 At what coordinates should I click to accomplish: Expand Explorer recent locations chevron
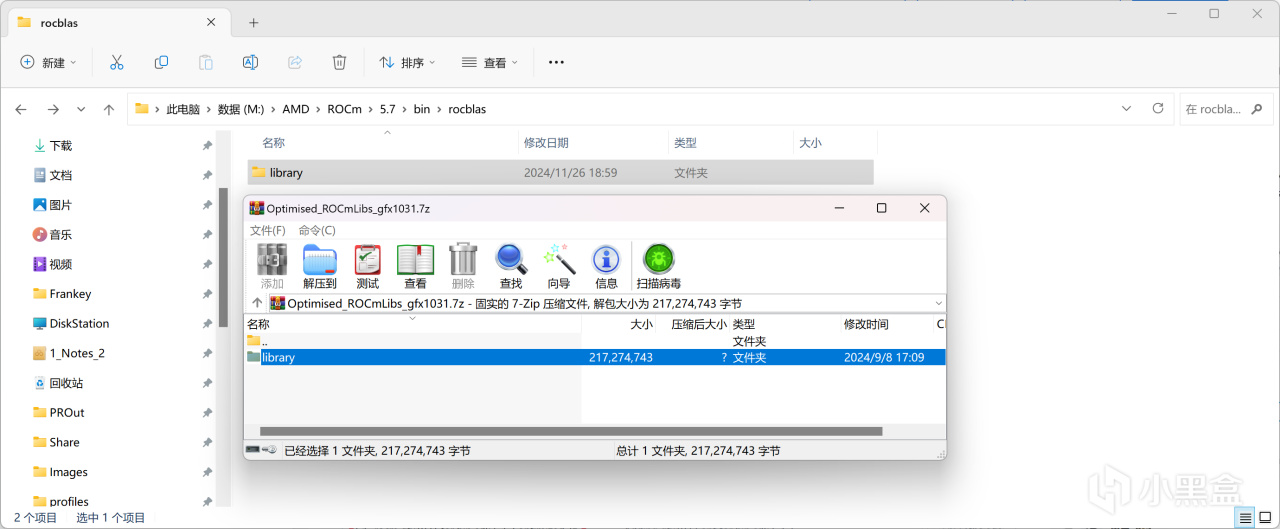pos(81,109)
